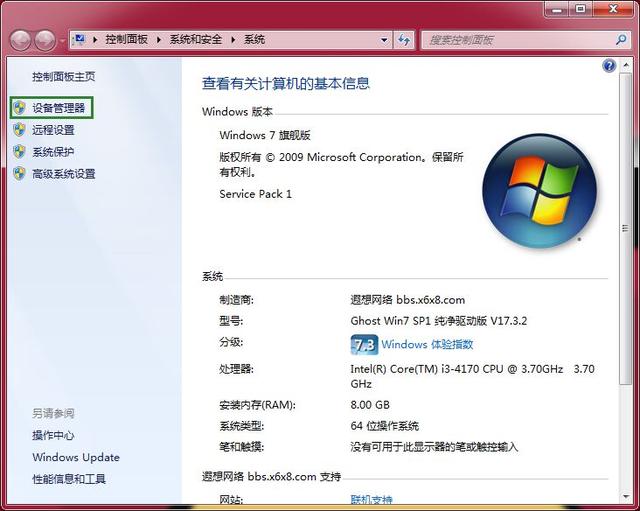Screen dimensions: 640x511
Task: Click the 搜索控制面板 search input field
Action: (x=518, y=40)
